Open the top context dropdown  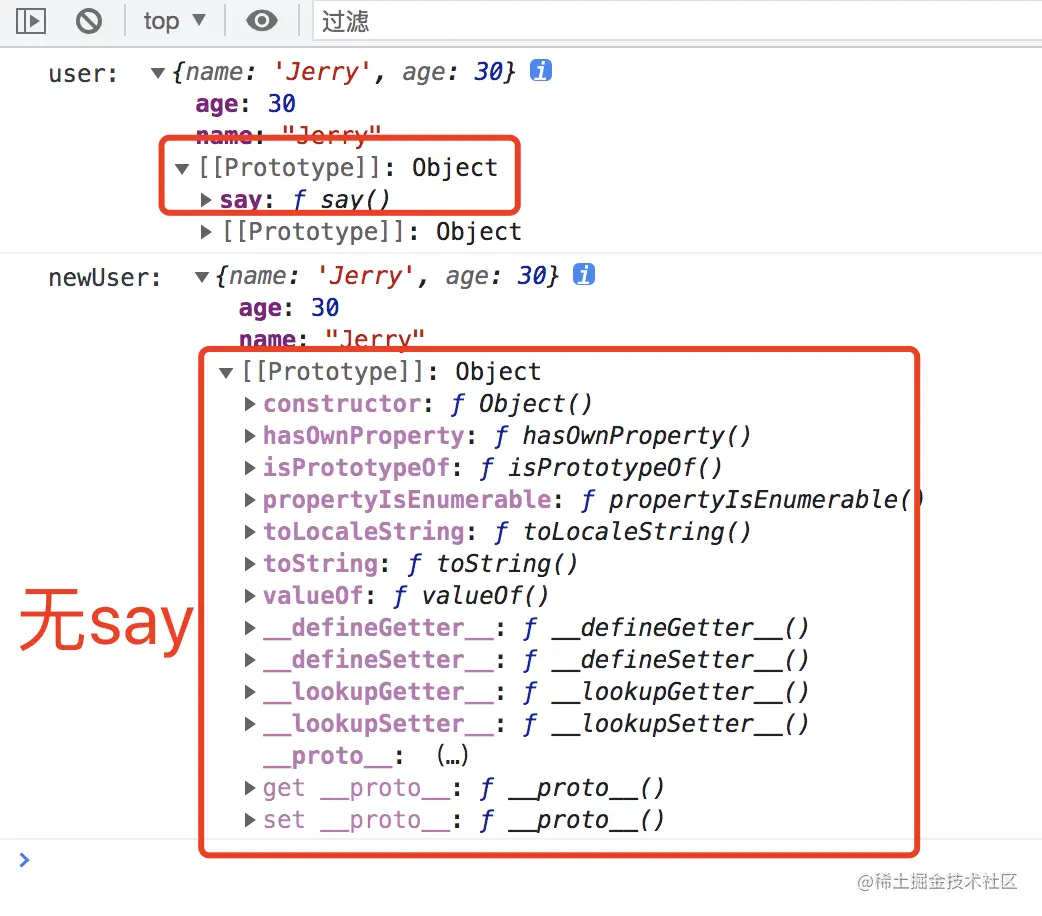[175, 21]
